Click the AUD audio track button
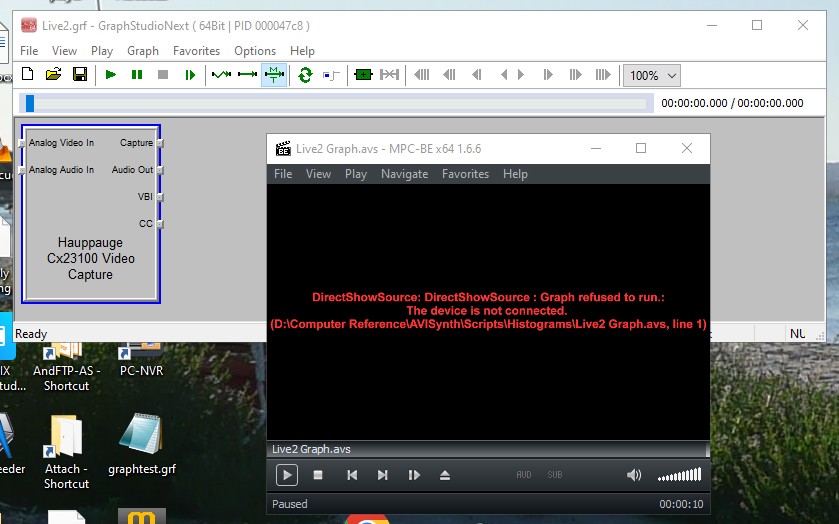The image size is (839, 524). 524,475
